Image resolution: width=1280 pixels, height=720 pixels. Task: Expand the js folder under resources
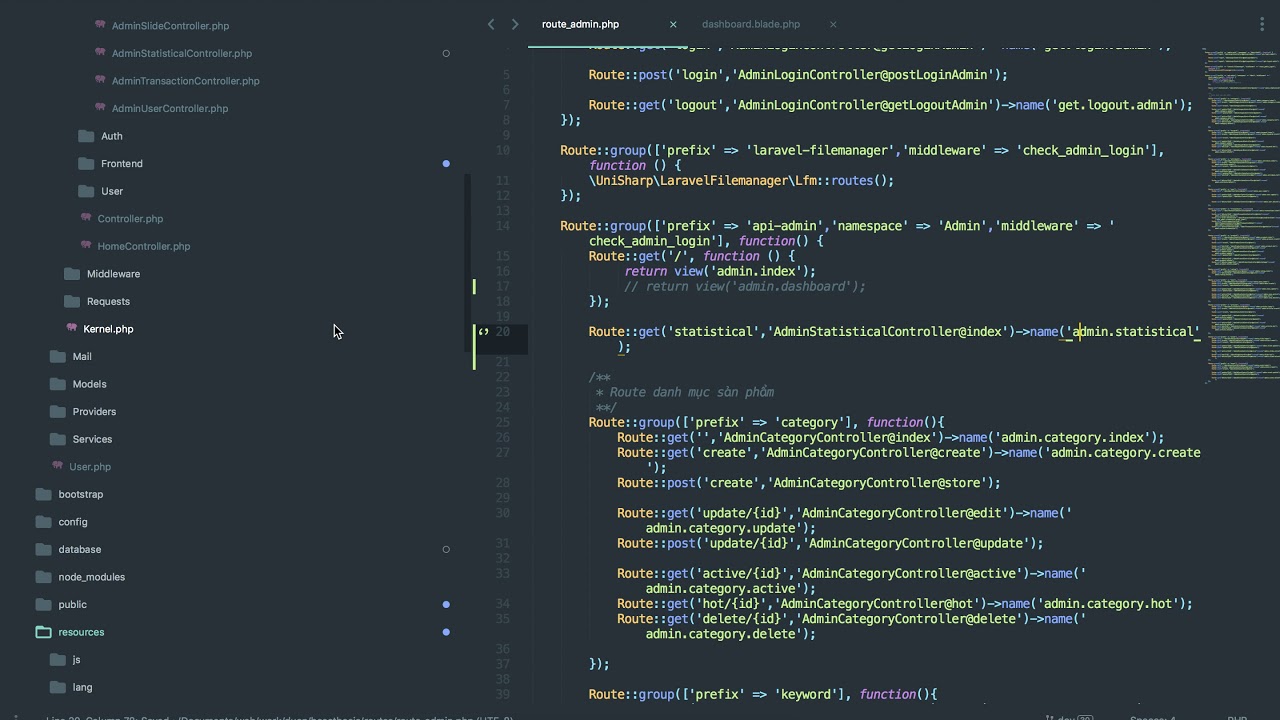click(76, 660)
